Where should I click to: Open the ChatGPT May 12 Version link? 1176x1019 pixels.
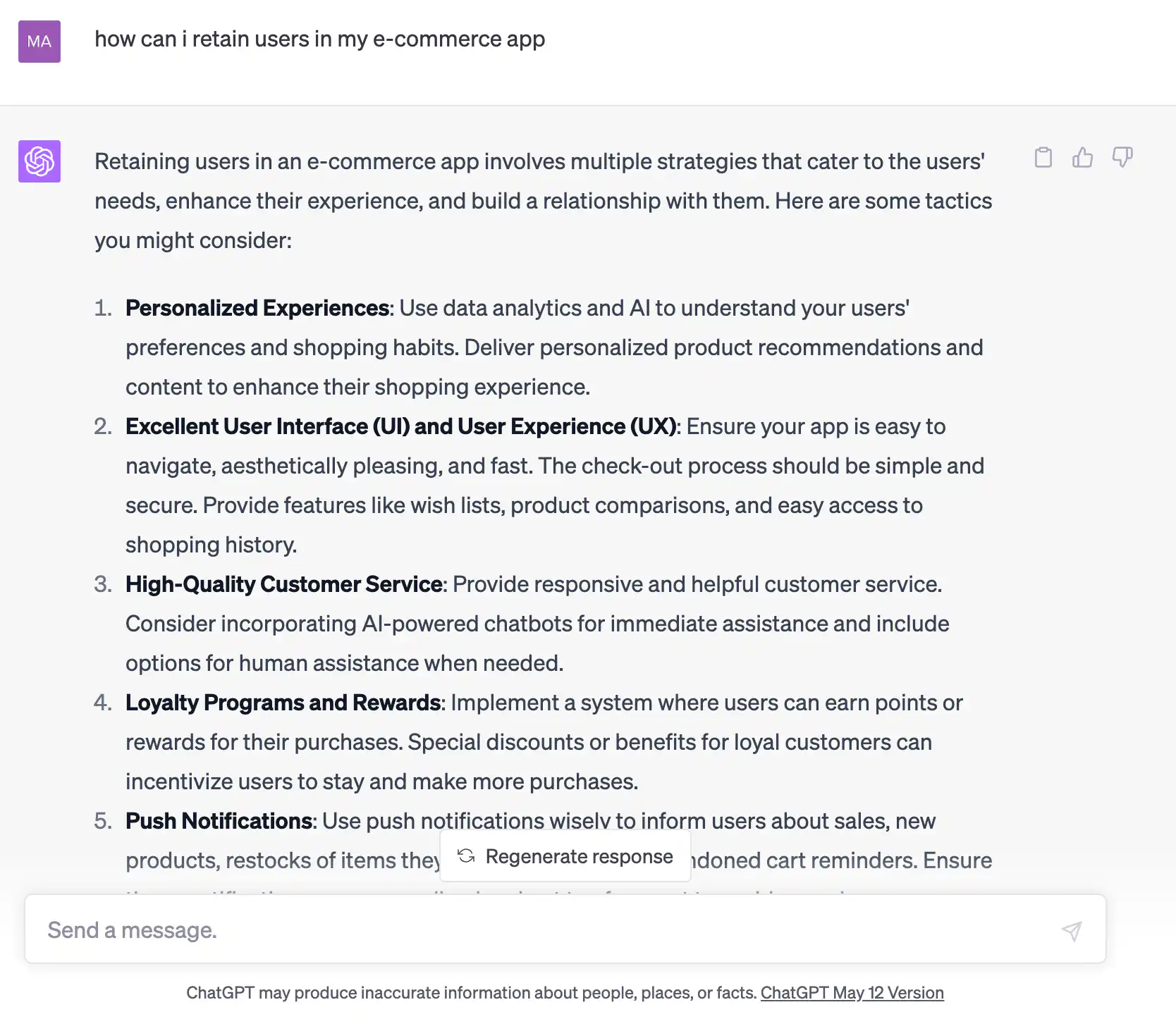click(852, 993)
